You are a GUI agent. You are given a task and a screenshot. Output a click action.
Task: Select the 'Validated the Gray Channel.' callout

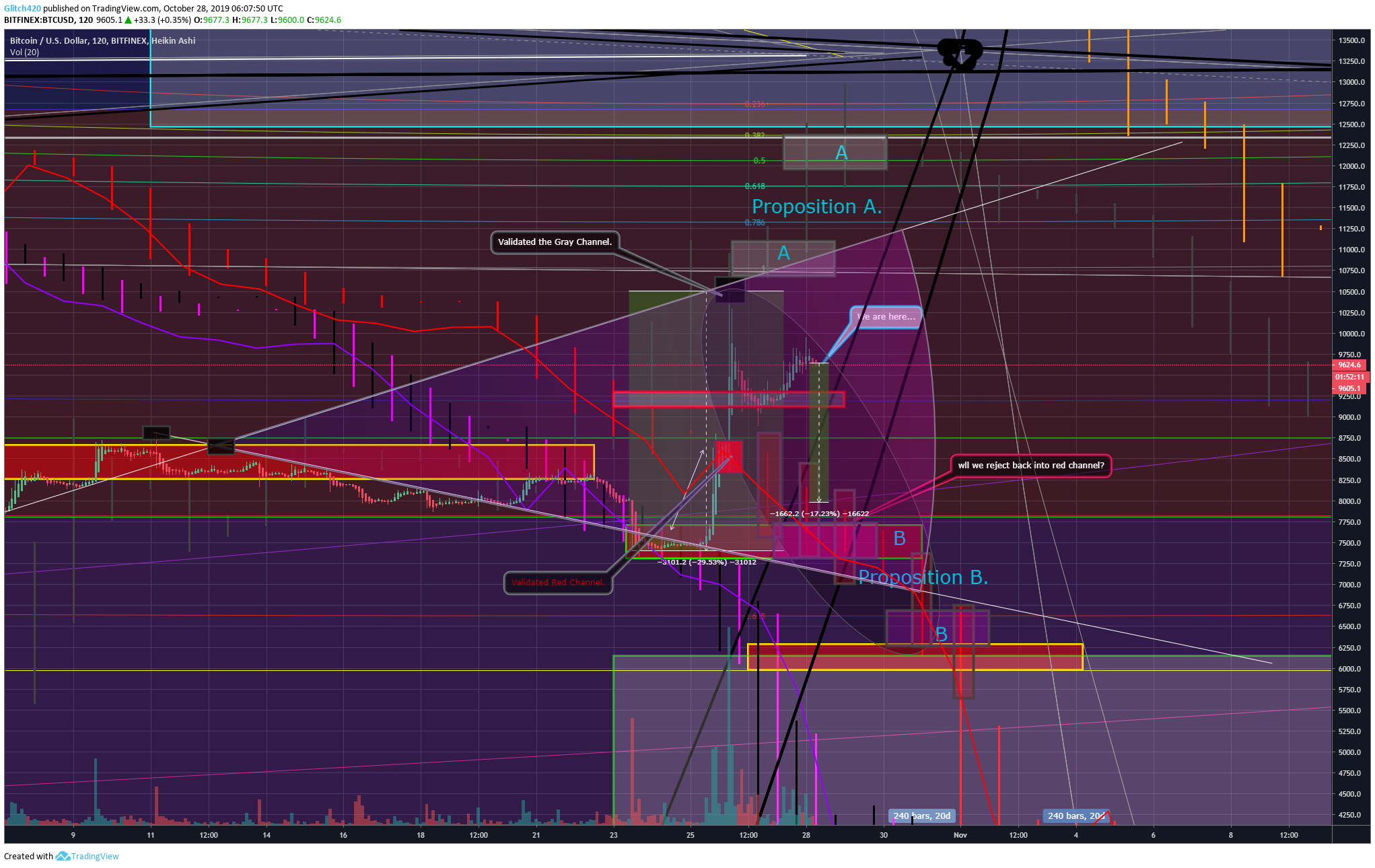click(555, 242)
